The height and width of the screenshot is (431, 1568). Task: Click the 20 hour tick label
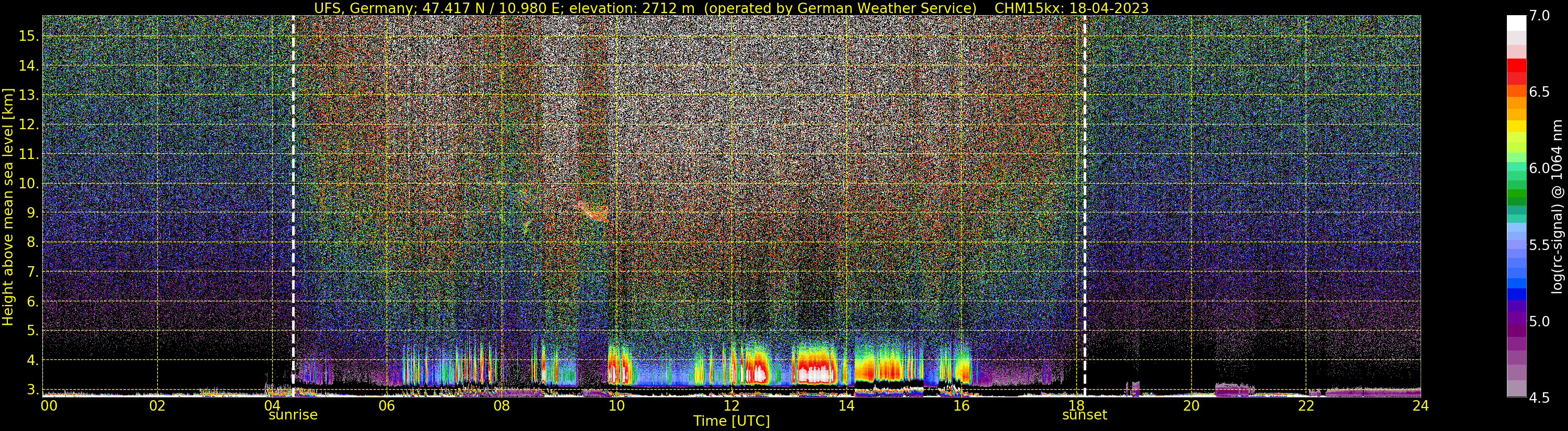coord(1191,405)
